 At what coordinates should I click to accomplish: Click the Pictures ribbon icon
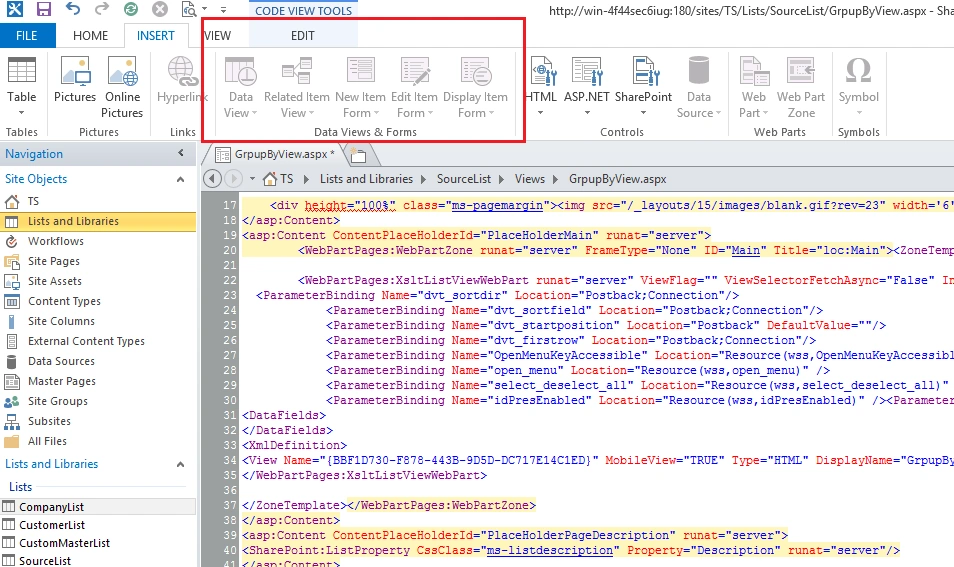click(75, 80)
